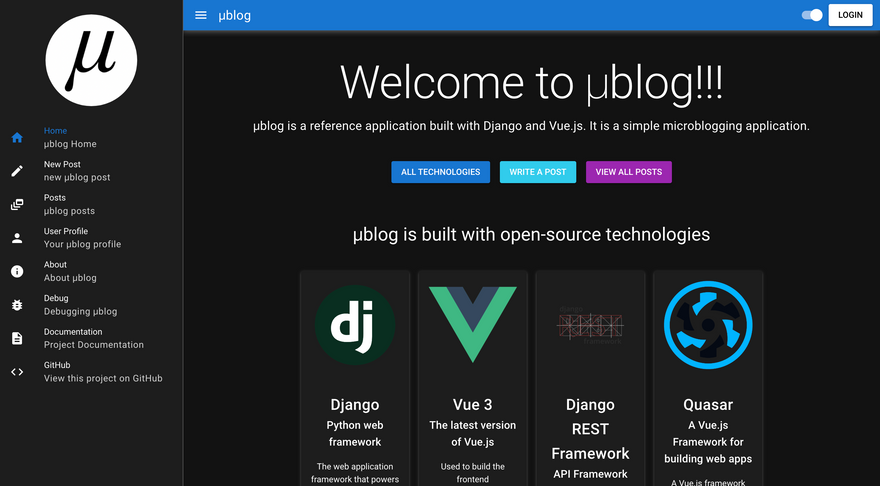Click the µ logo avatar in sidebar
The height and width of the screenshot is (486, 880).
tap(91, 60)
